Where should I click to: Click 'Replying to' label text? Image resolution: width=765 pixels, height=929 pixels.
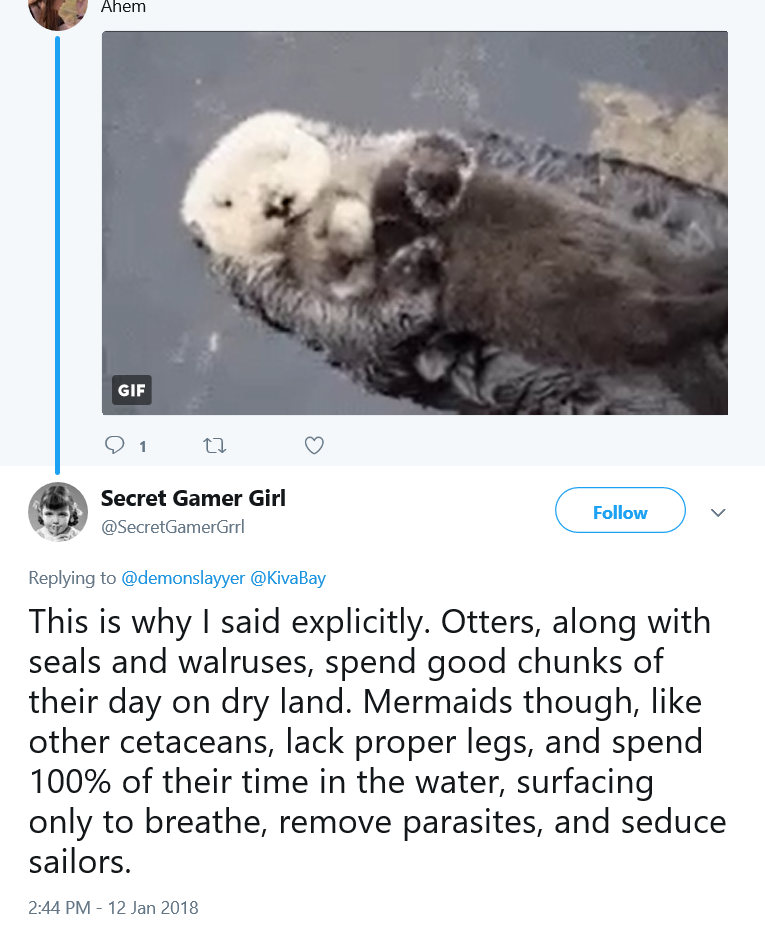click(x=72, y=578)
